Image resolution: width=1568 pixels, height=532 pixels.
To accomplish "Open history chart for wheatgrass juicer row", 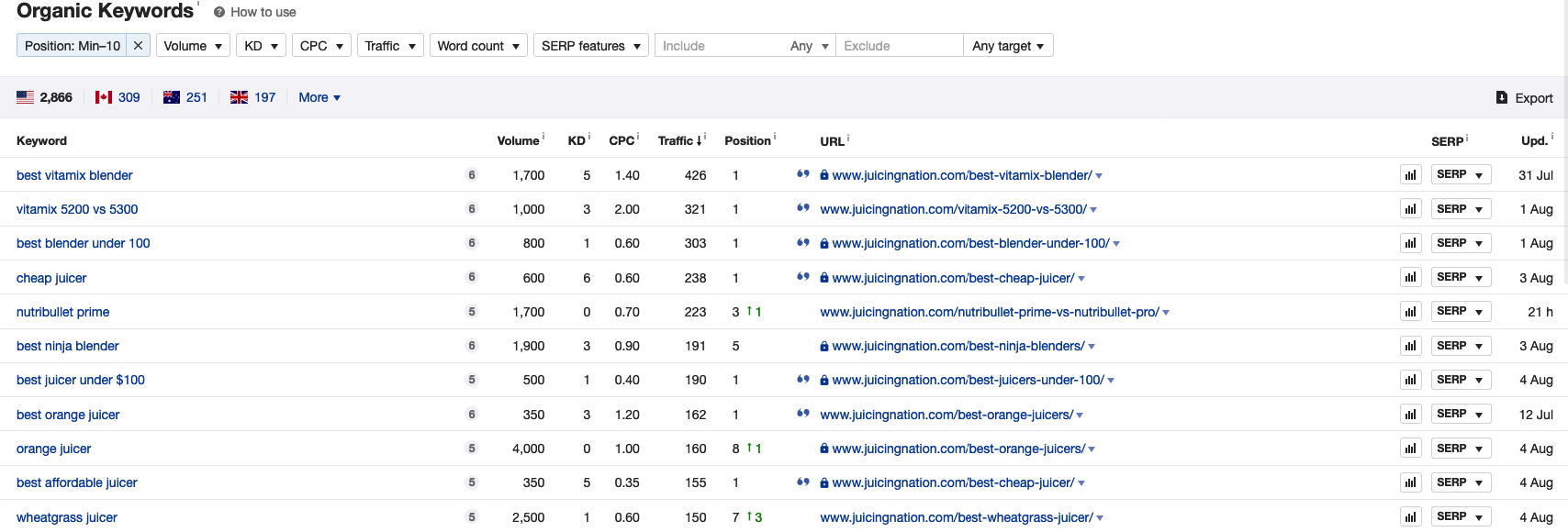I will click(1411, 517).
